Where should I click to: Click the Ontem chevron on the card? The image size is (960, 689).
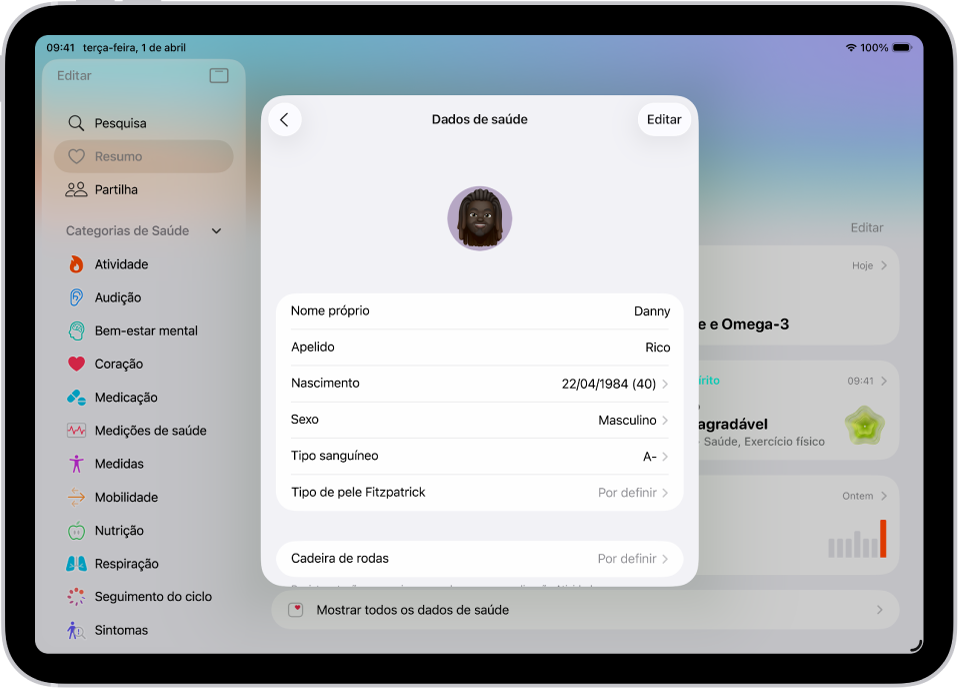coord(883,496)
